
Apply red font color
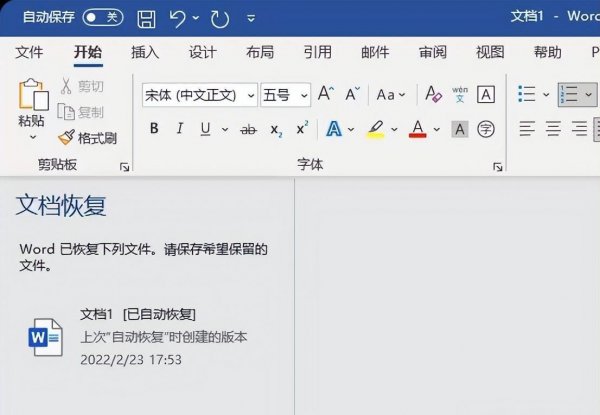418,129
